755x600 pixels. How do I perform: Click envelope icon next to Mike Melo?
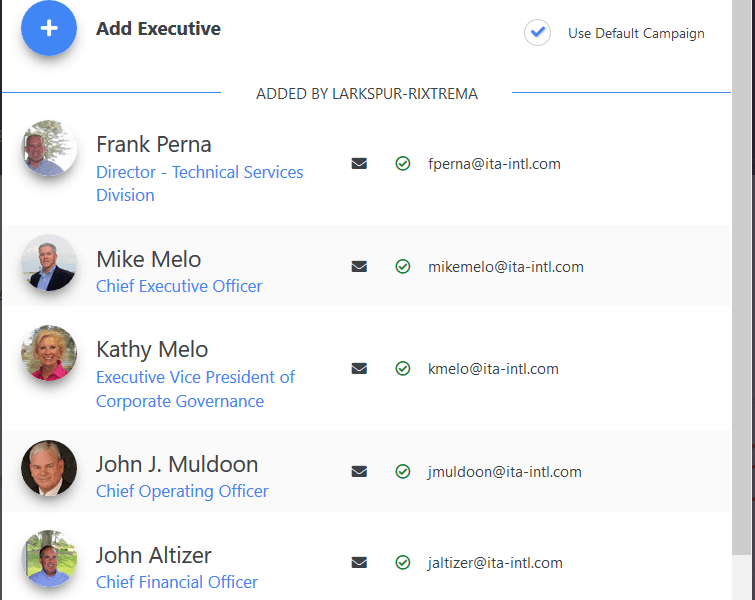click(359, 267)
